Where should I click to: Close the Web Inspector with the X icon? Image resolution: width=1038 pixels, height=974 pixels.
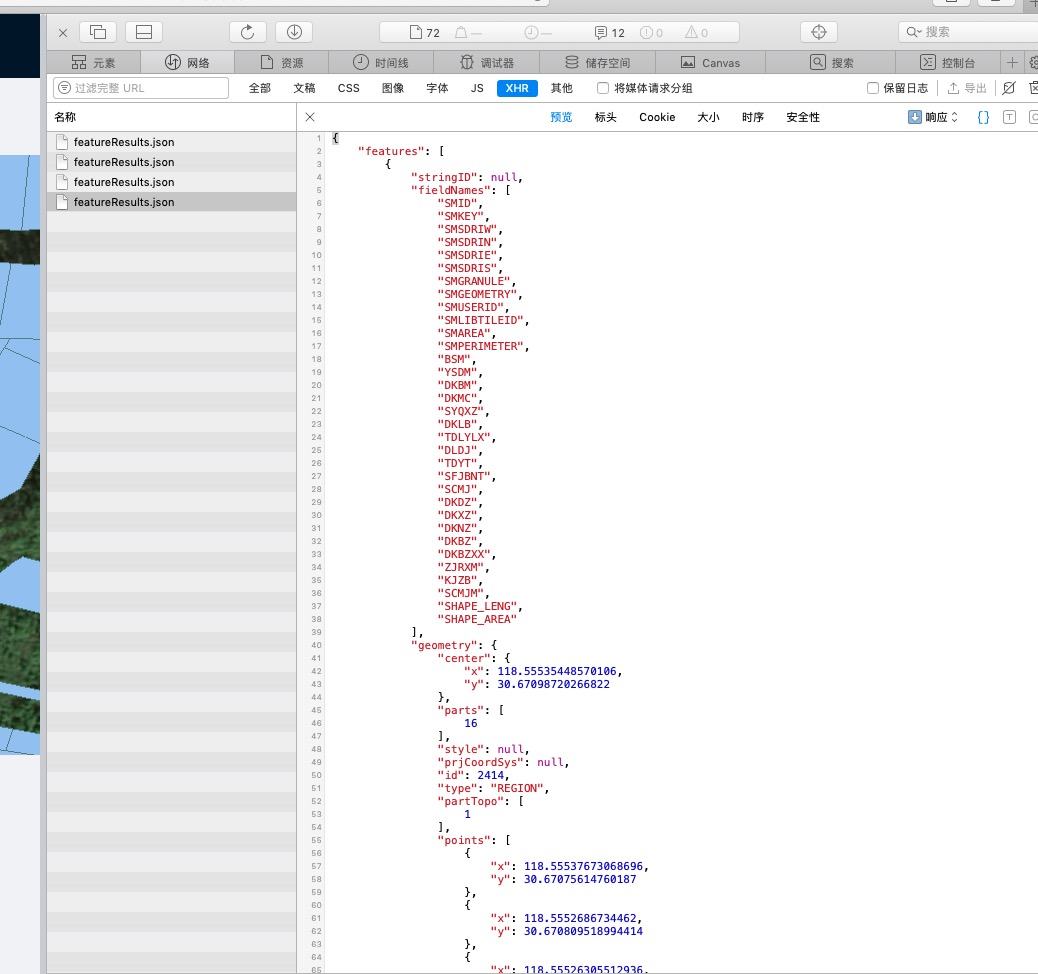pos(63,32)
